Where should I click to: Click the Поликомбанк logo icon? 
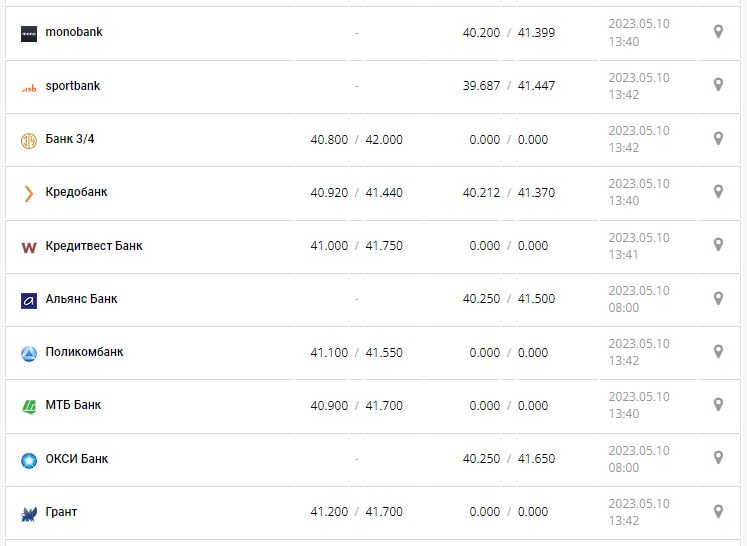(x=28, y=353)
